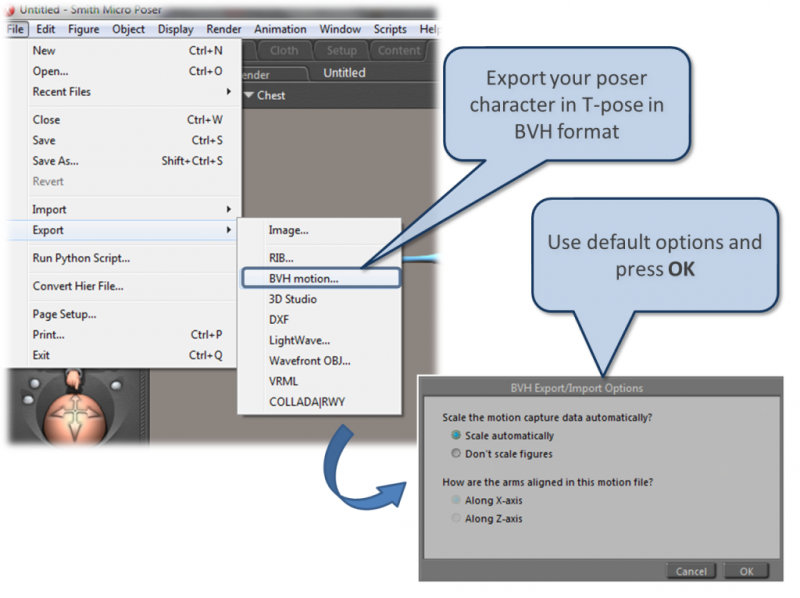Open the Object menu
800x598 pixels.
pyautogui.click(x=129, y=29)
